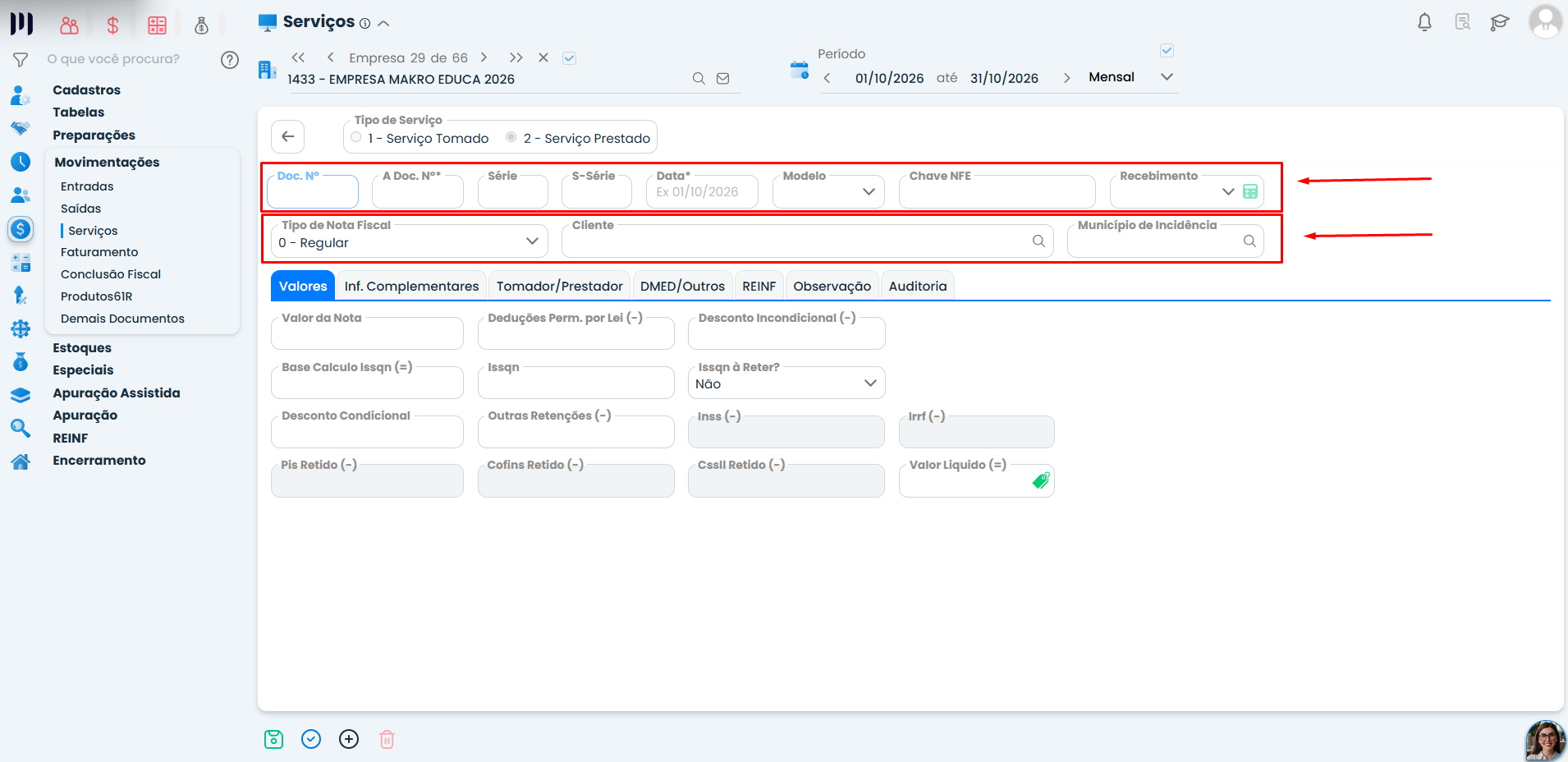Image resolution: width=1568 pixels, height=762 pixels.
Task: Click the back arrow button
Action: pos(288,136)
